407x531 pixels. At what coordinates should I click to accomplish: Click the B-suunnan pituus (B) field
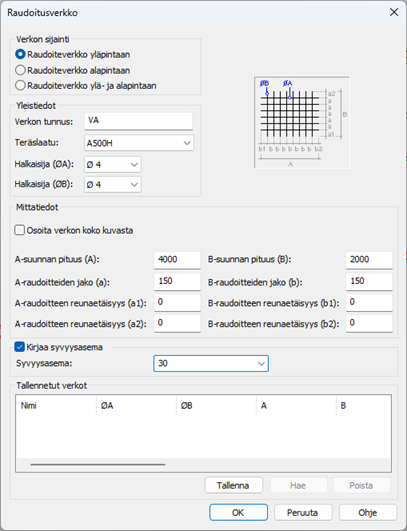[369, 260]
